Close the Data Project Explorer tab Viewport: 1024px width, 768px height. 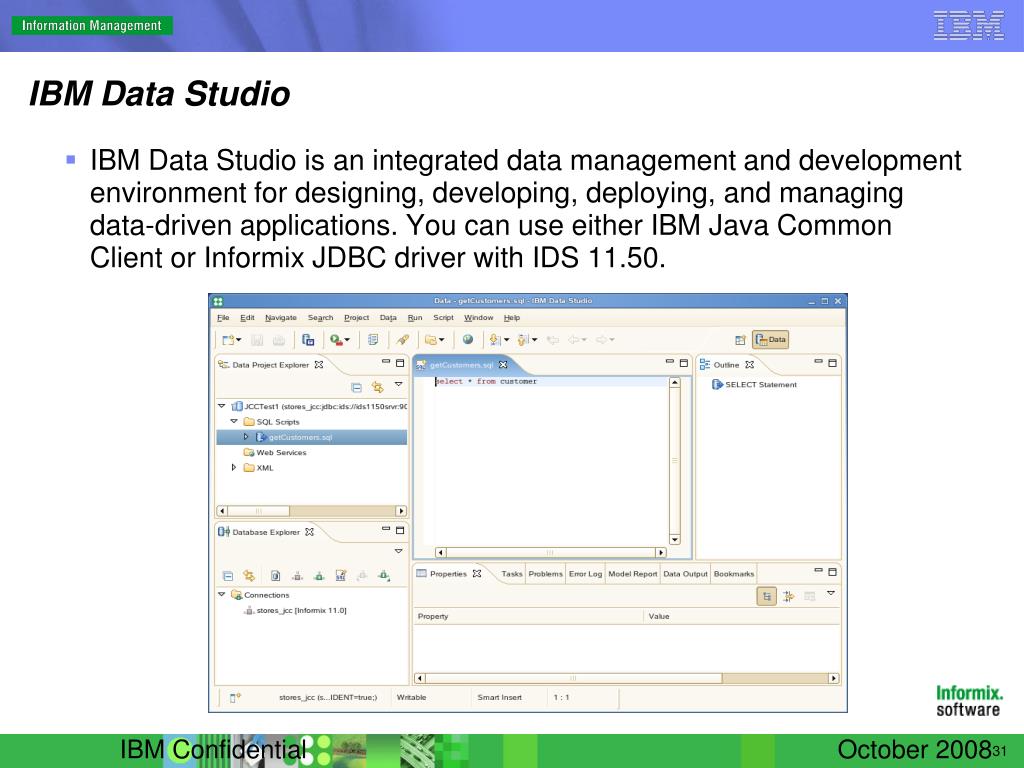[319, 364]
